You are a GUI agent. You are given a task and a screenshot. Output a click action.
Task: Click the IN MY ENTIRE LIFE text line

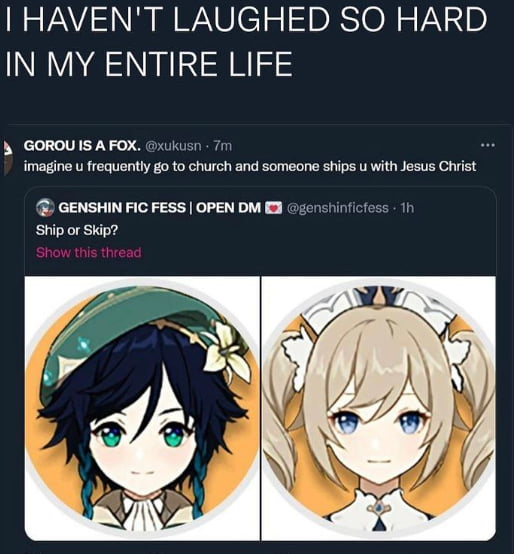click(x=149, y=64)
